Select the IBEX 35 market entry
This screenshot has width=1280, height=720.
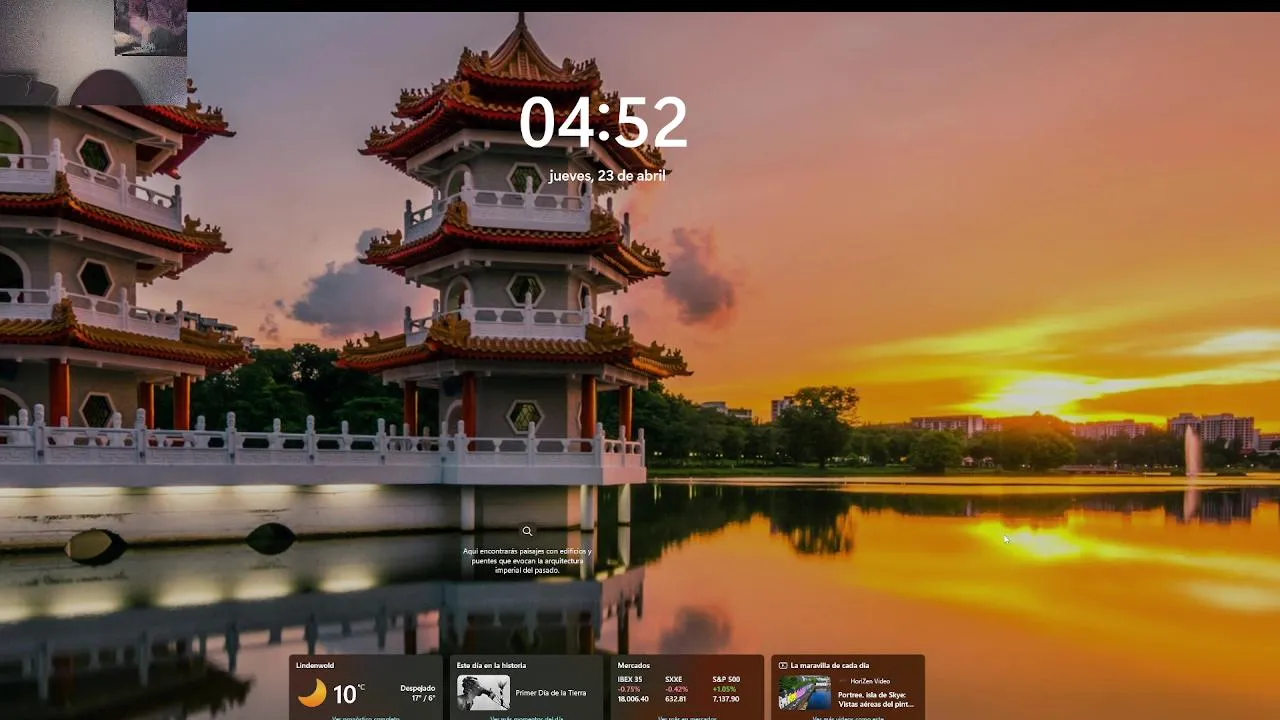pos(633,689)
